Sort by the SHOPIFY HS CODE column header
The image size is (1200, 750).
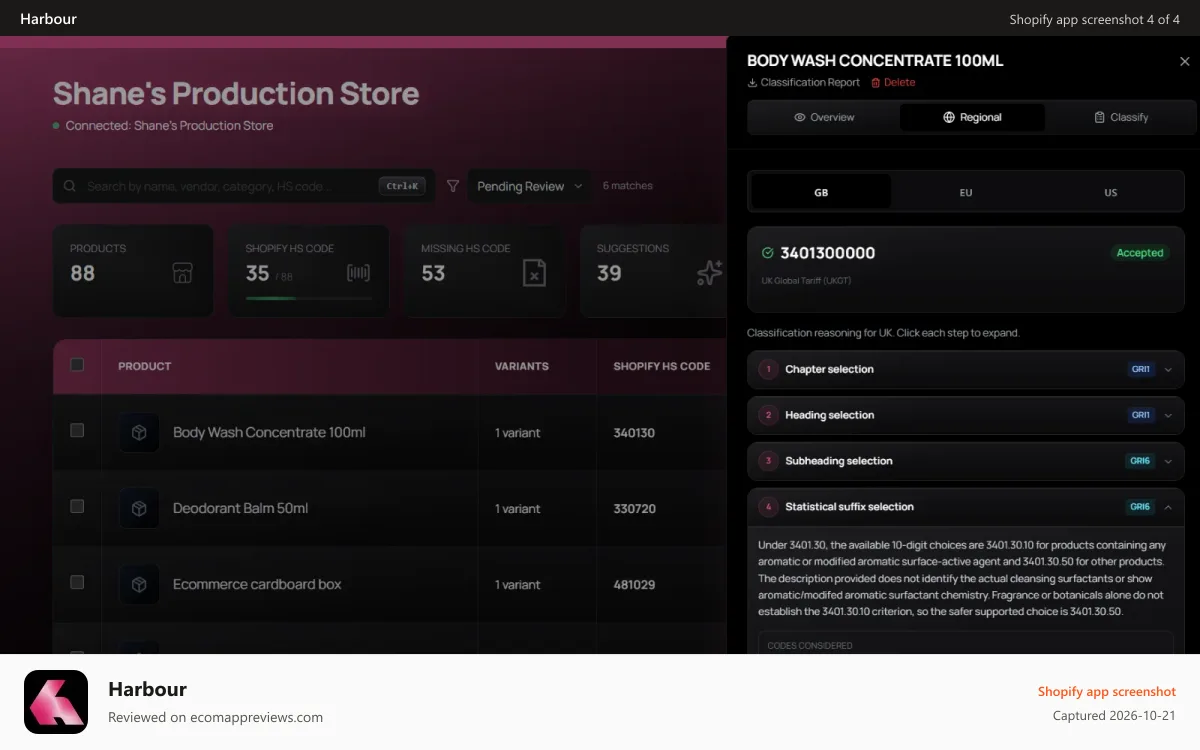pos(662,366)
